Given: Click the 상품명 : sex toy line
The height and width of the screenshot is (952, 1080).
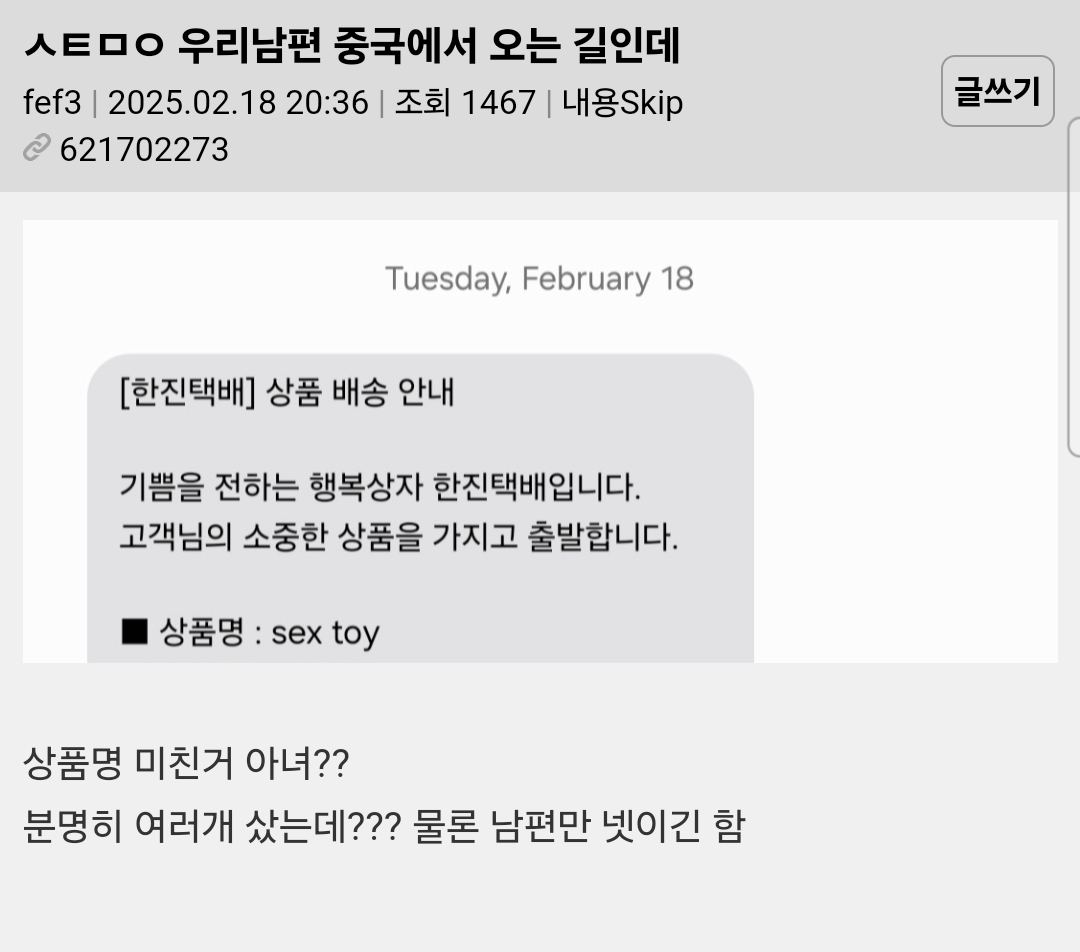Looking at the screenshot, I should [268, 633].
